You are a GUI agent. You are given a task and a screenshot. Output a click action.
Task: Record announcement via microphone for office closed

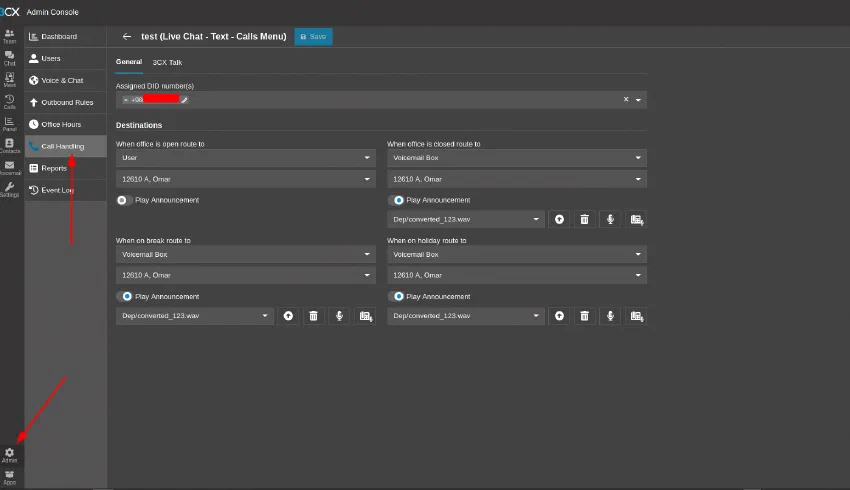[x=610, y=219]
